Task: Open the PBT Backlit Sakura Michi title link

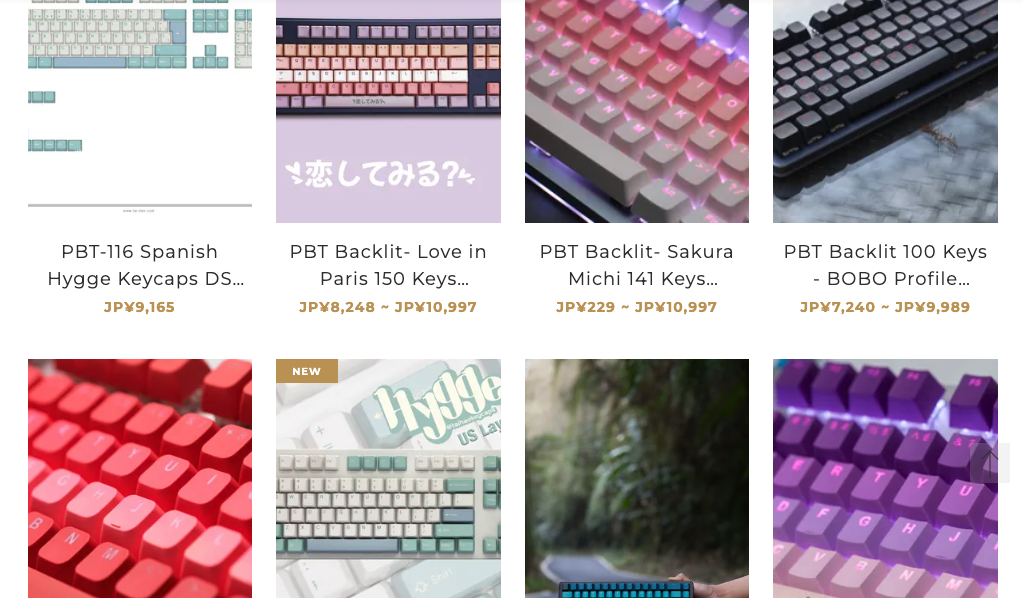Action: coord(637,265)
